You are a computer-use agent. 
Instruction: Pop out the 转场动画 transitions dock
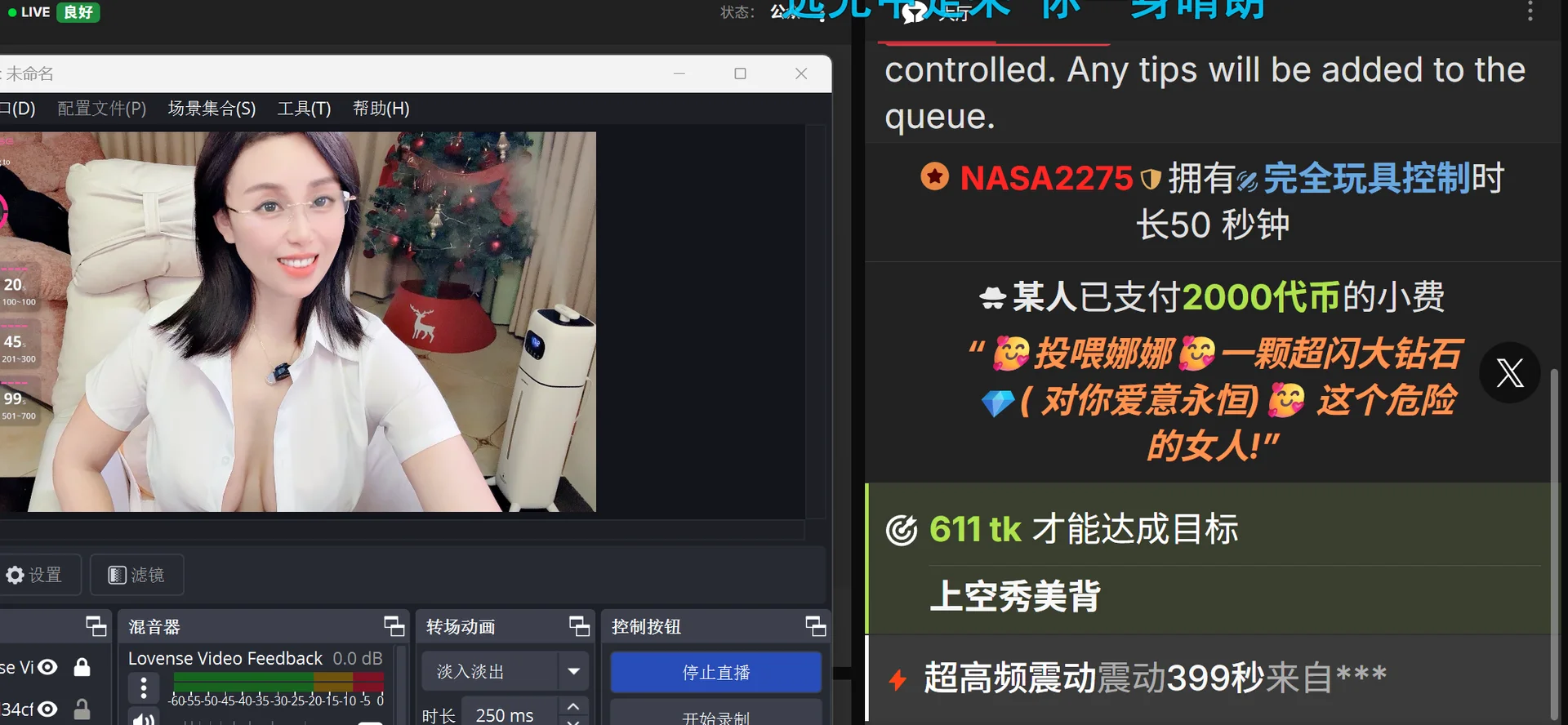(x=579, y=626)
